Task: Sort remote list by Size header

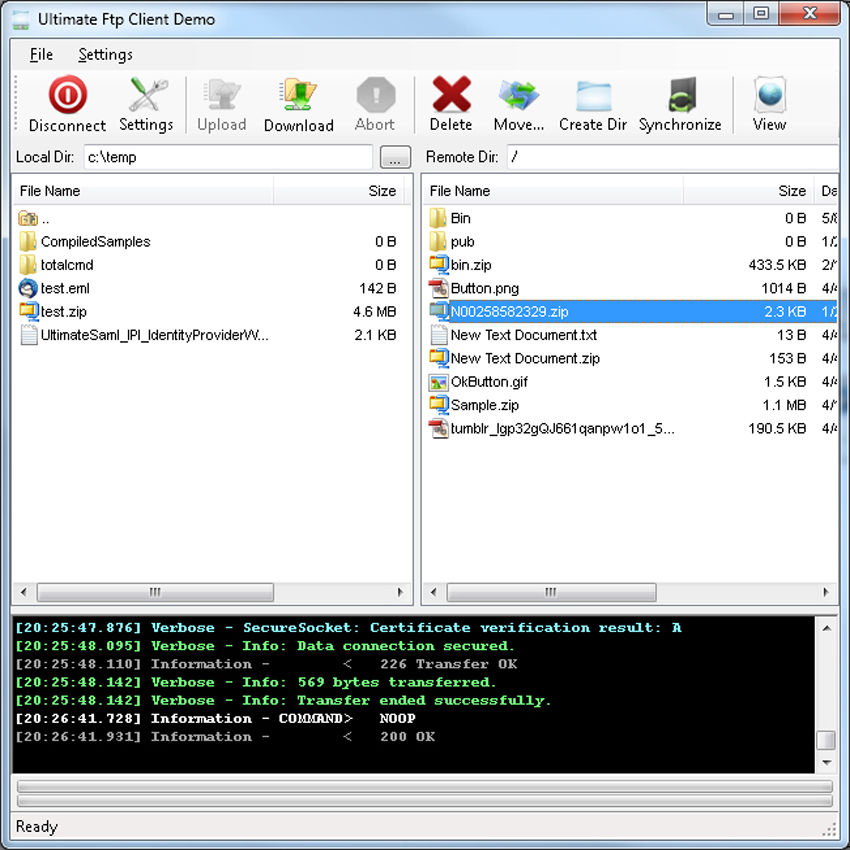Action: [x=749, y=191]
